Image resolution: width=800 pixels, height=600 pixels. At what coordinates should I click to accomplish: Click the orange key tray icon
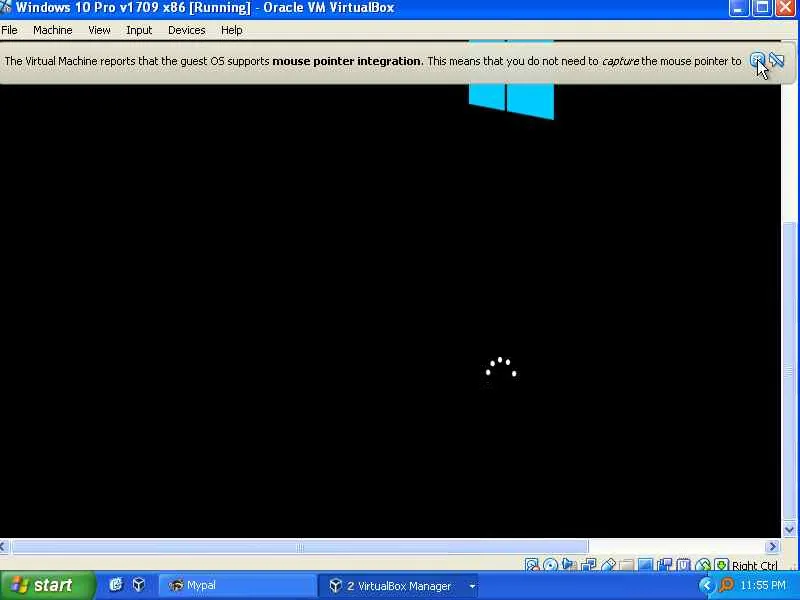(726, 585)
